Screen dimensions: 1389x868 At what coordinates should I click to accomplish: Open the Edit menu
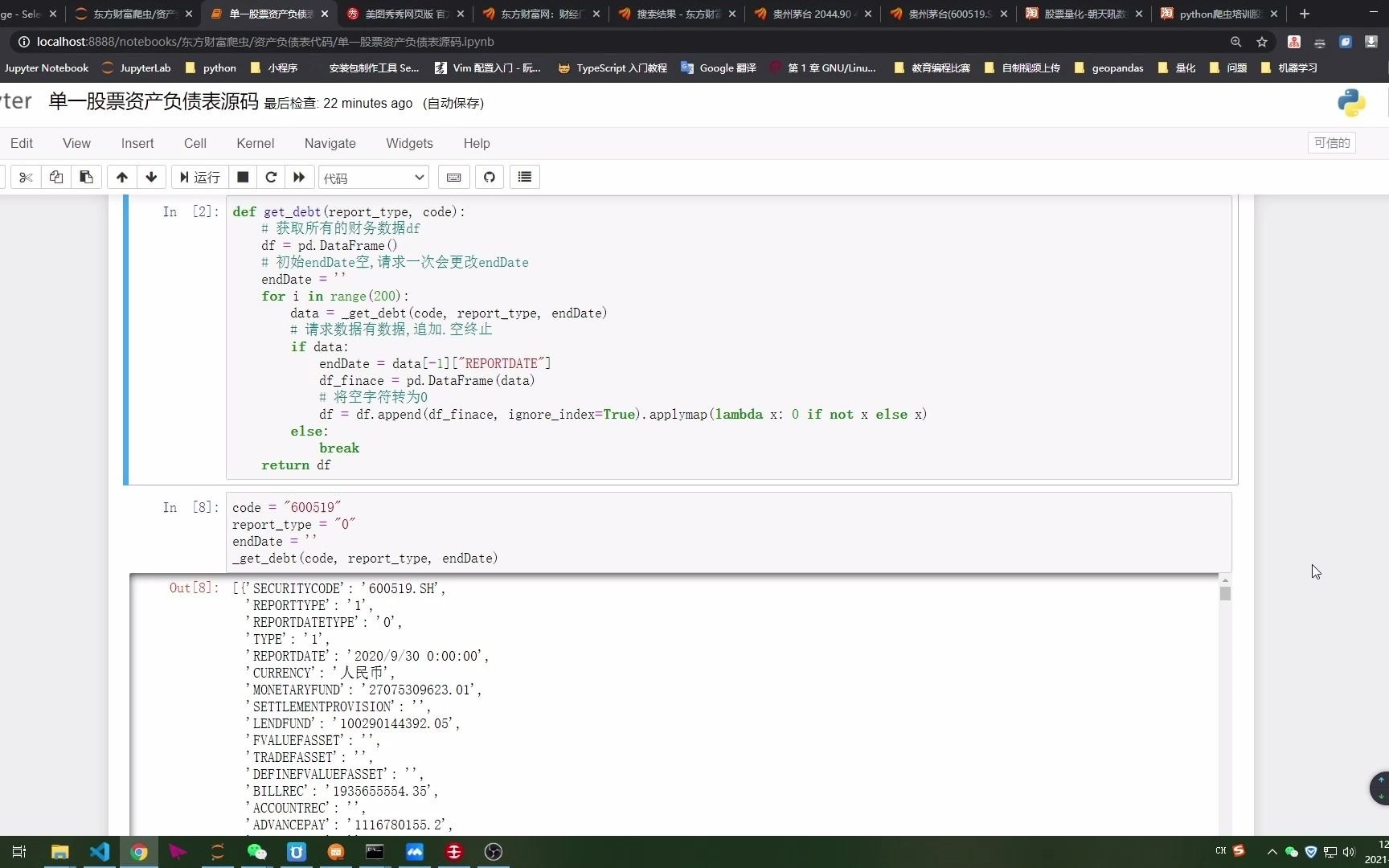22,143
